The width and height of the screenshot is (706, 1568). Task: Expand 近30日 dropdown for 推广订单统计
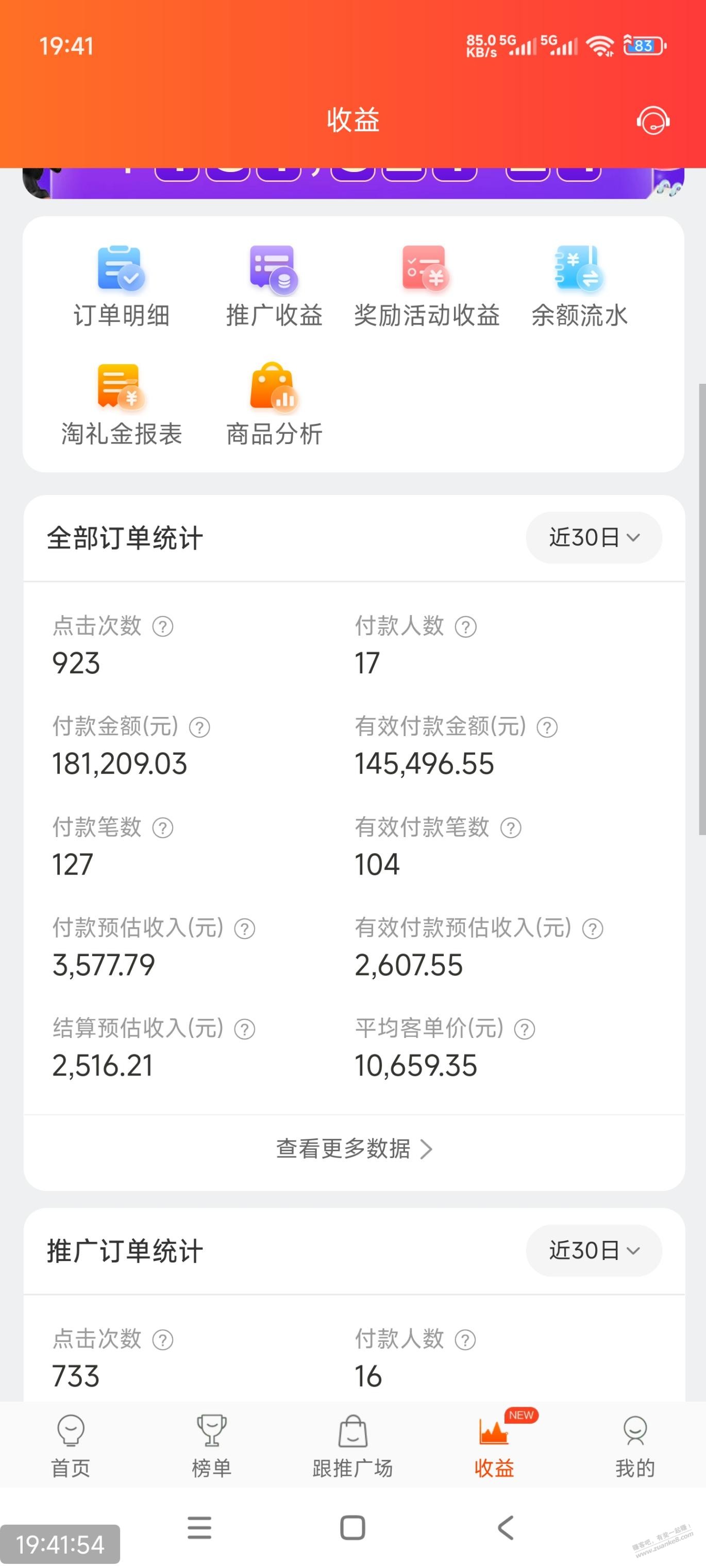[x=593, y=1250]
